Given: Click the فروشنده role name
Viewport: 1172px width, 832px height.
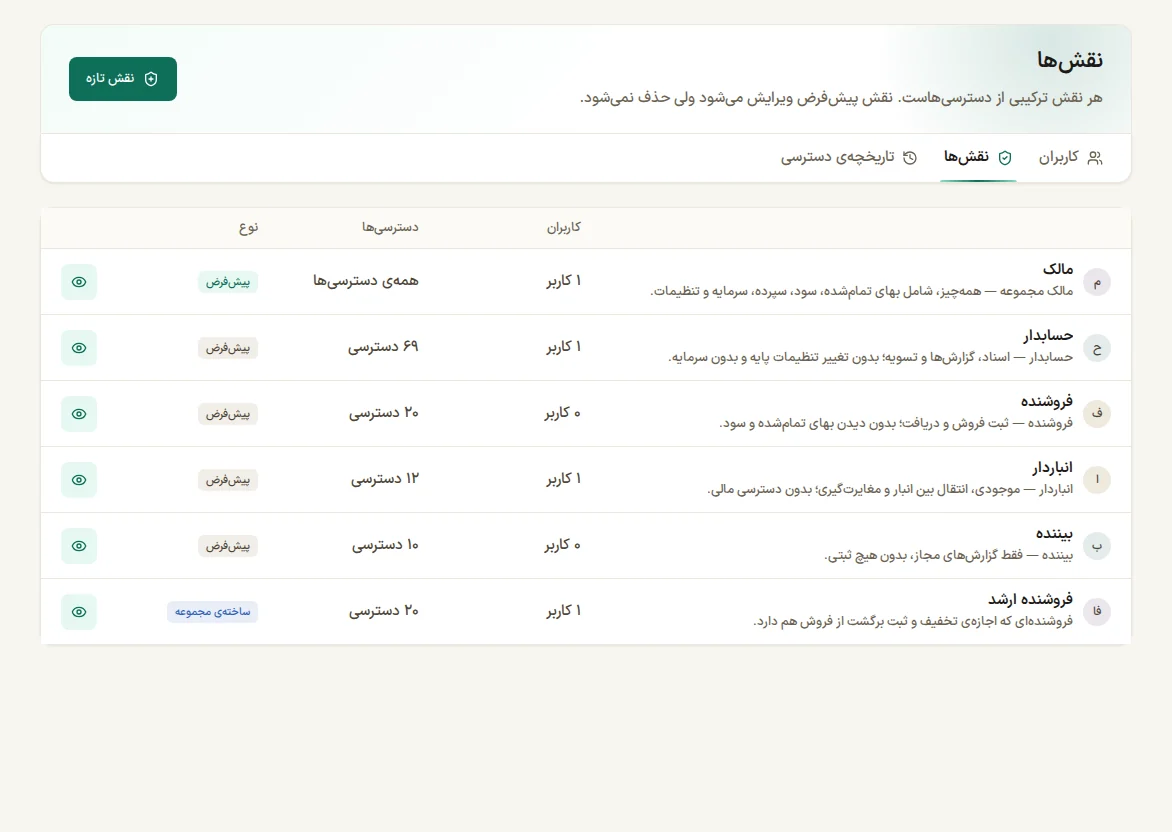Looking at the screenshot, I should [1046, 401].
